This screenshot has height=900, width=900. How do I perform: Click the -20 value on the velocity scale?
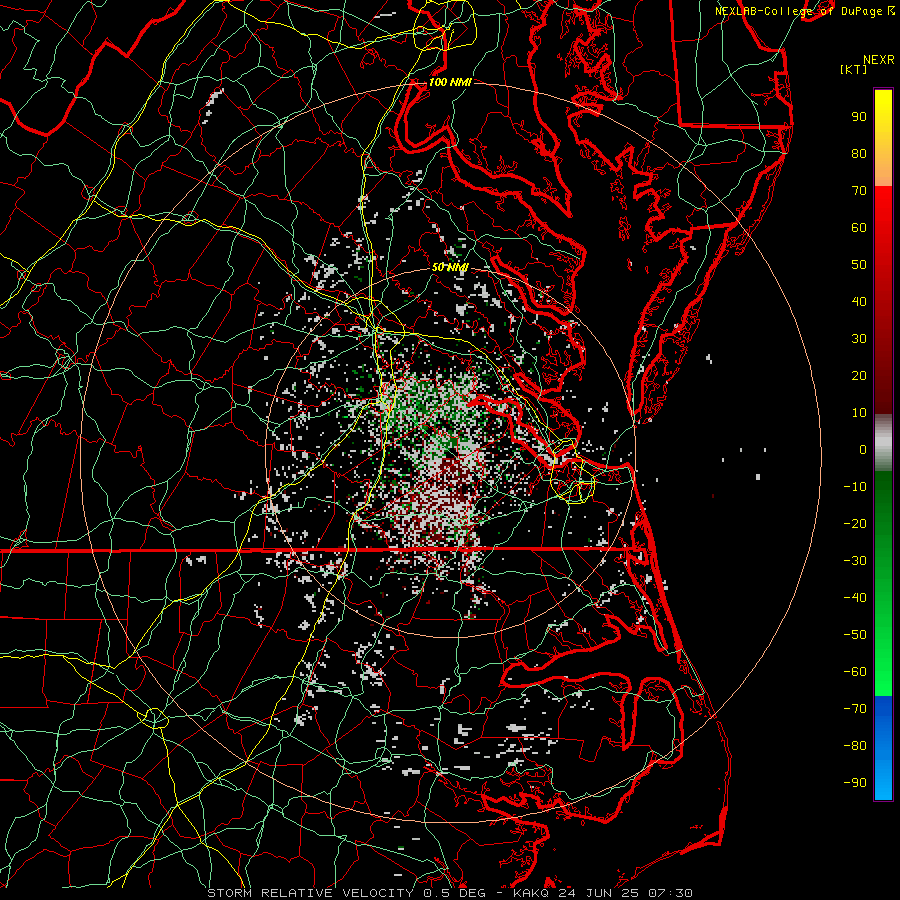[x=855, y=524]
